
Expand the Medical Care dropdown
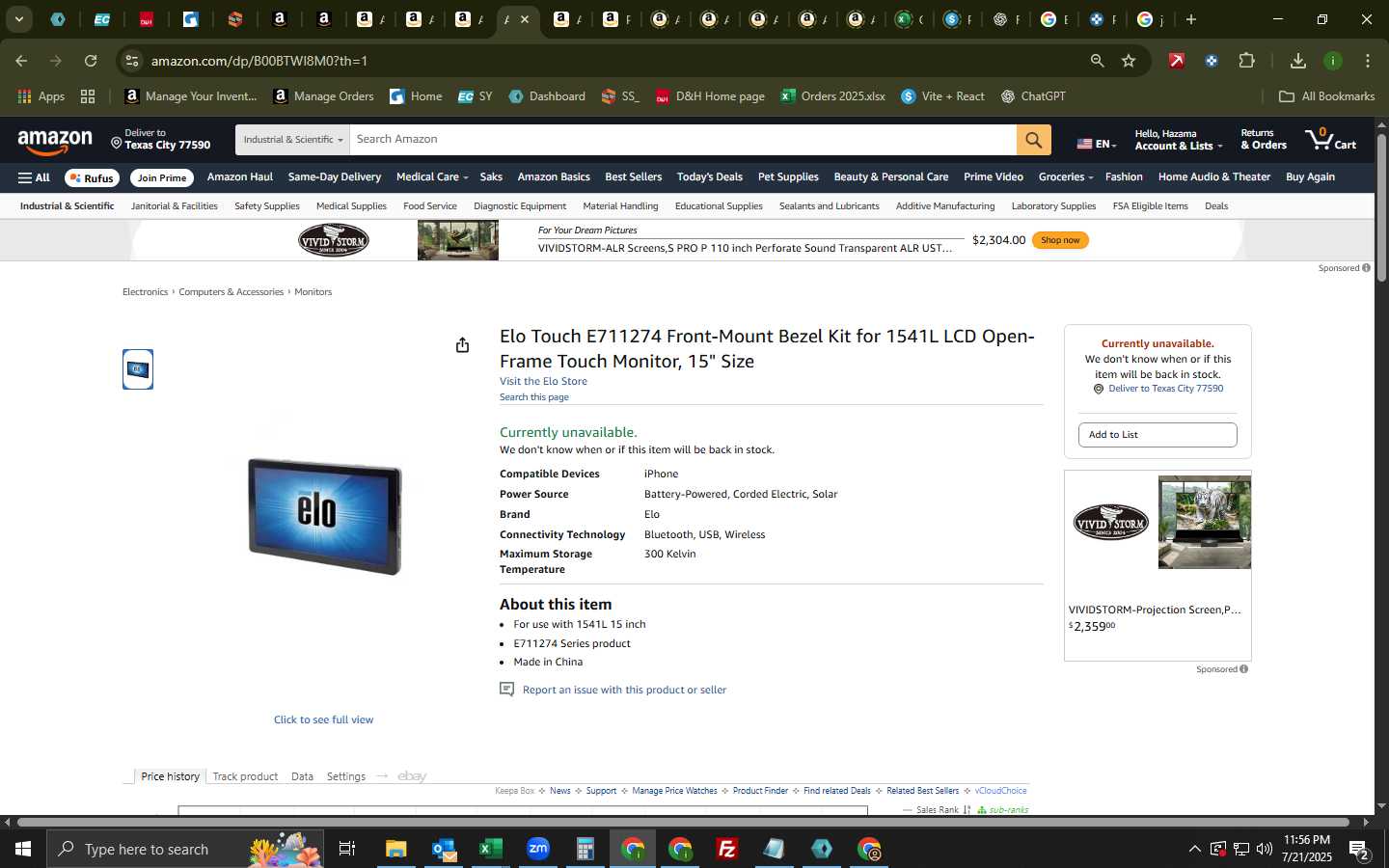click(x=432, y=177)
